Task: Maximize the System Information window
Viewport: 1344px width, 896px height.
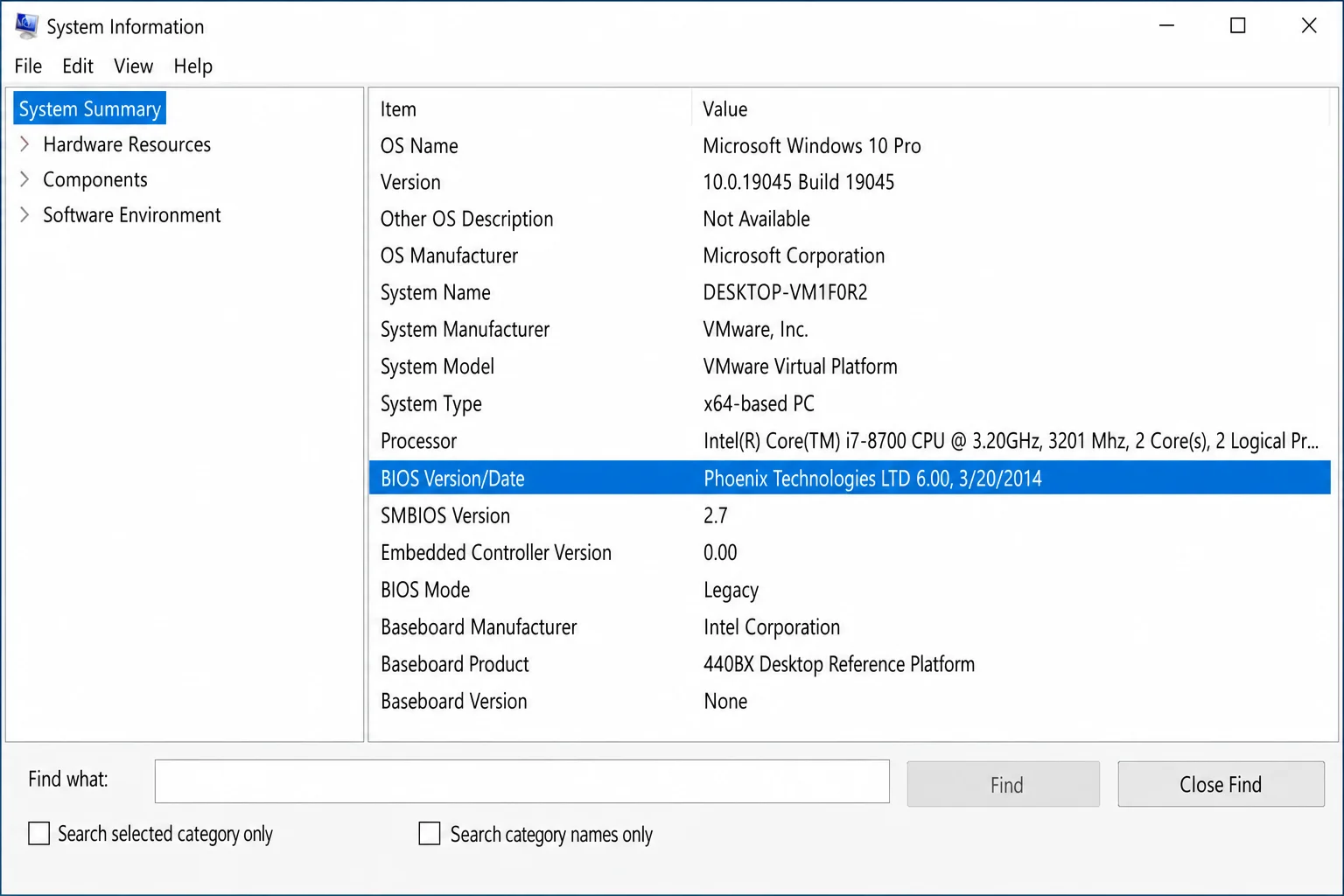Action: [x=1237, y=25]
